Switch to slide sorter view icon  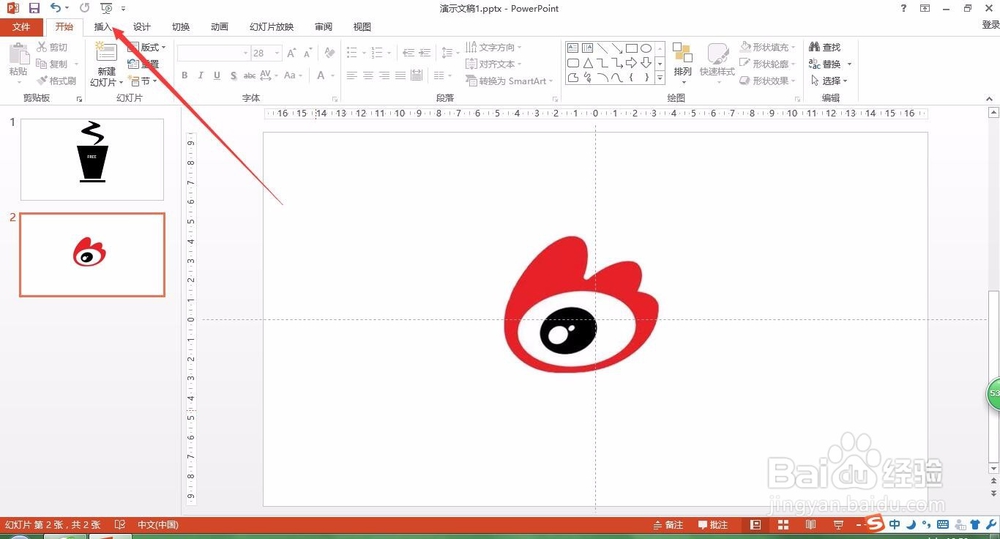(x=783, y=525)
